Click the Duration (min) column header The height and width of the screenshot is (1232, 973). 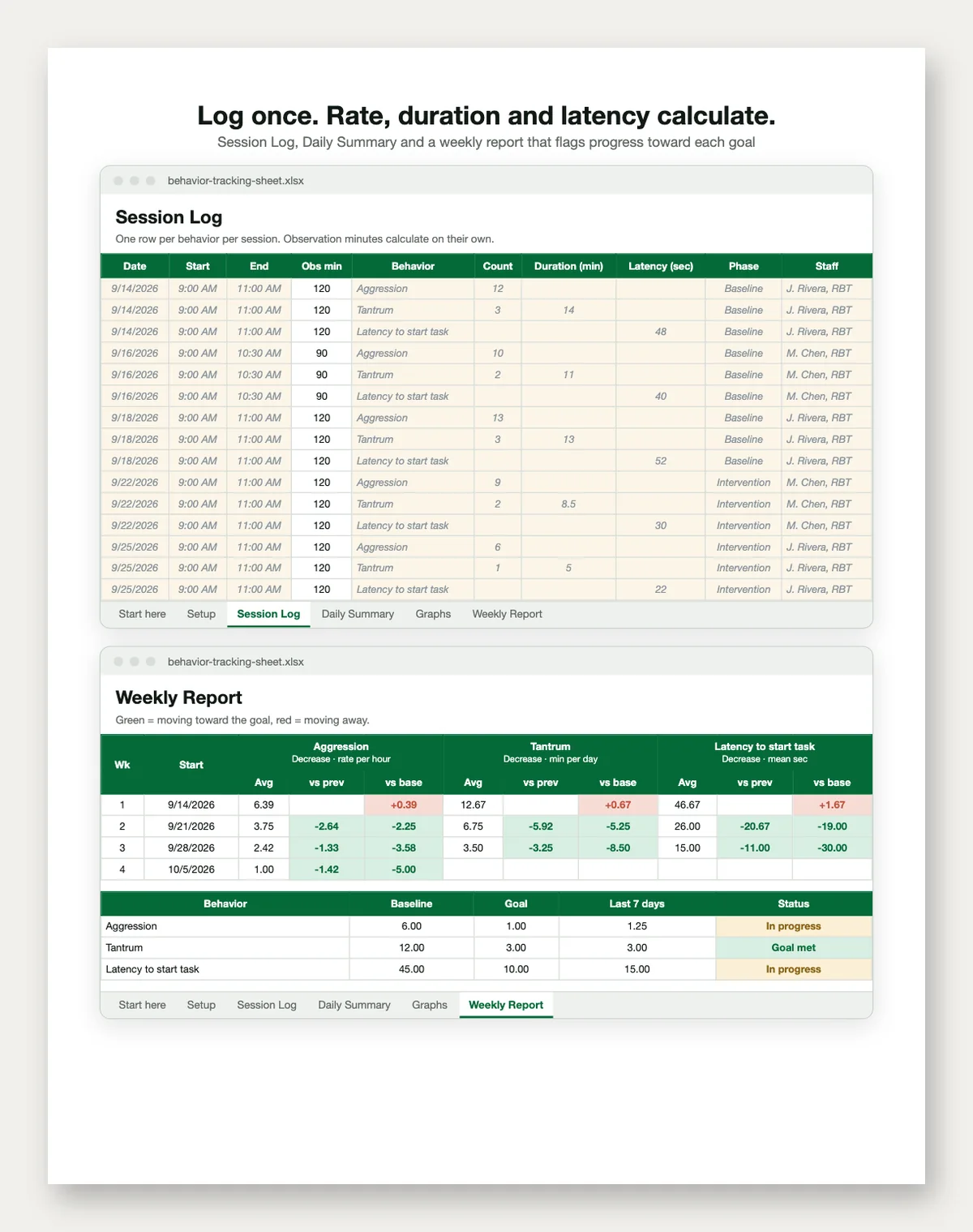(568, 266)
